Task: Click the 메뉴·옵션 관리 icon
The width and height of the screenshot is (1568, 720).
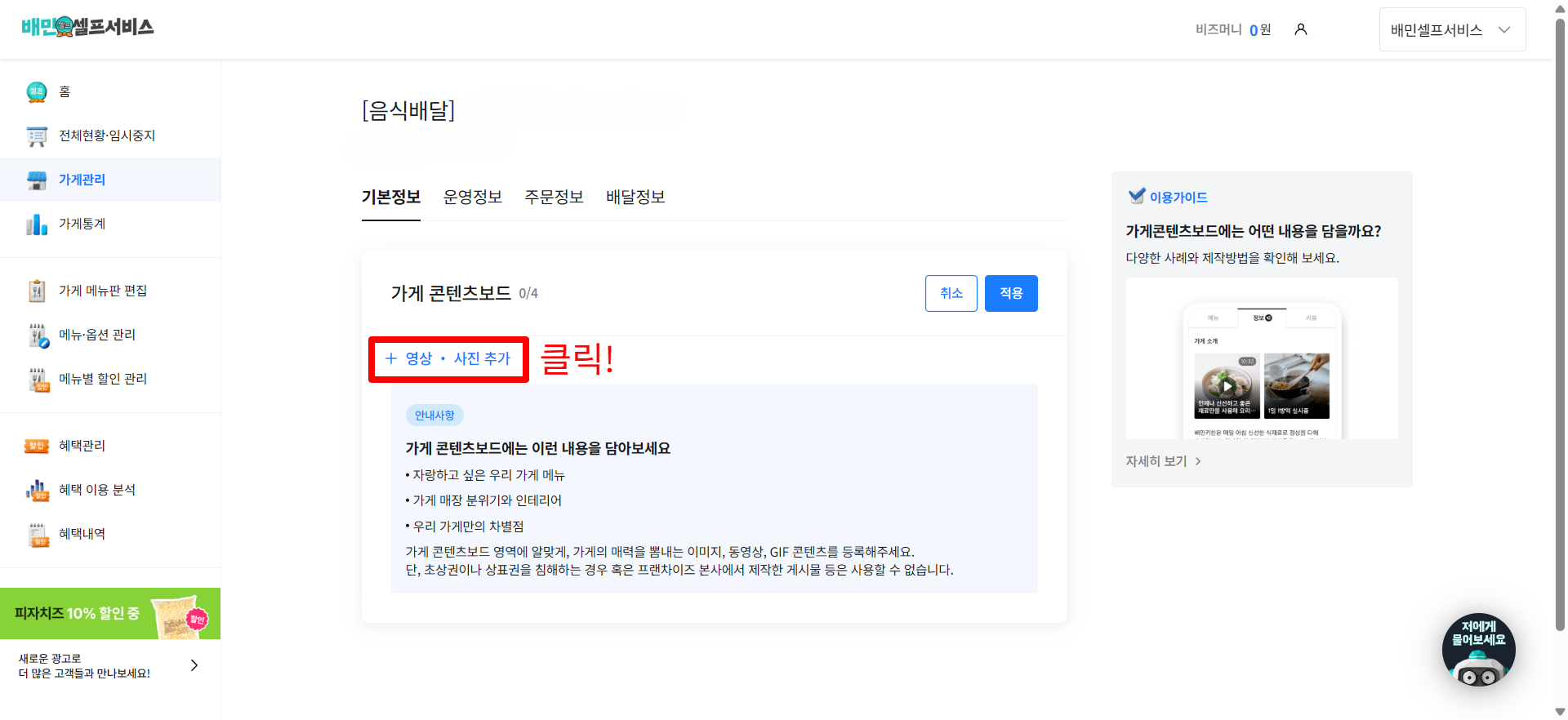Action: pos(38,335)
